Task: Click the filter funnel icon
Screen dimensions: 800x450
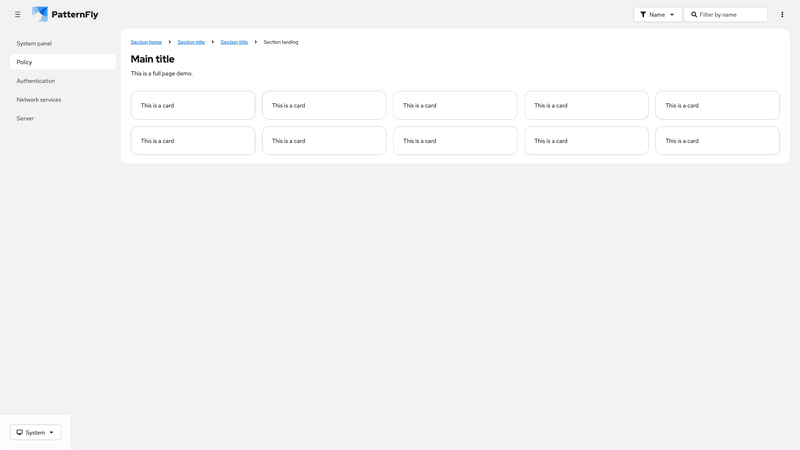Action: (643, 15)
